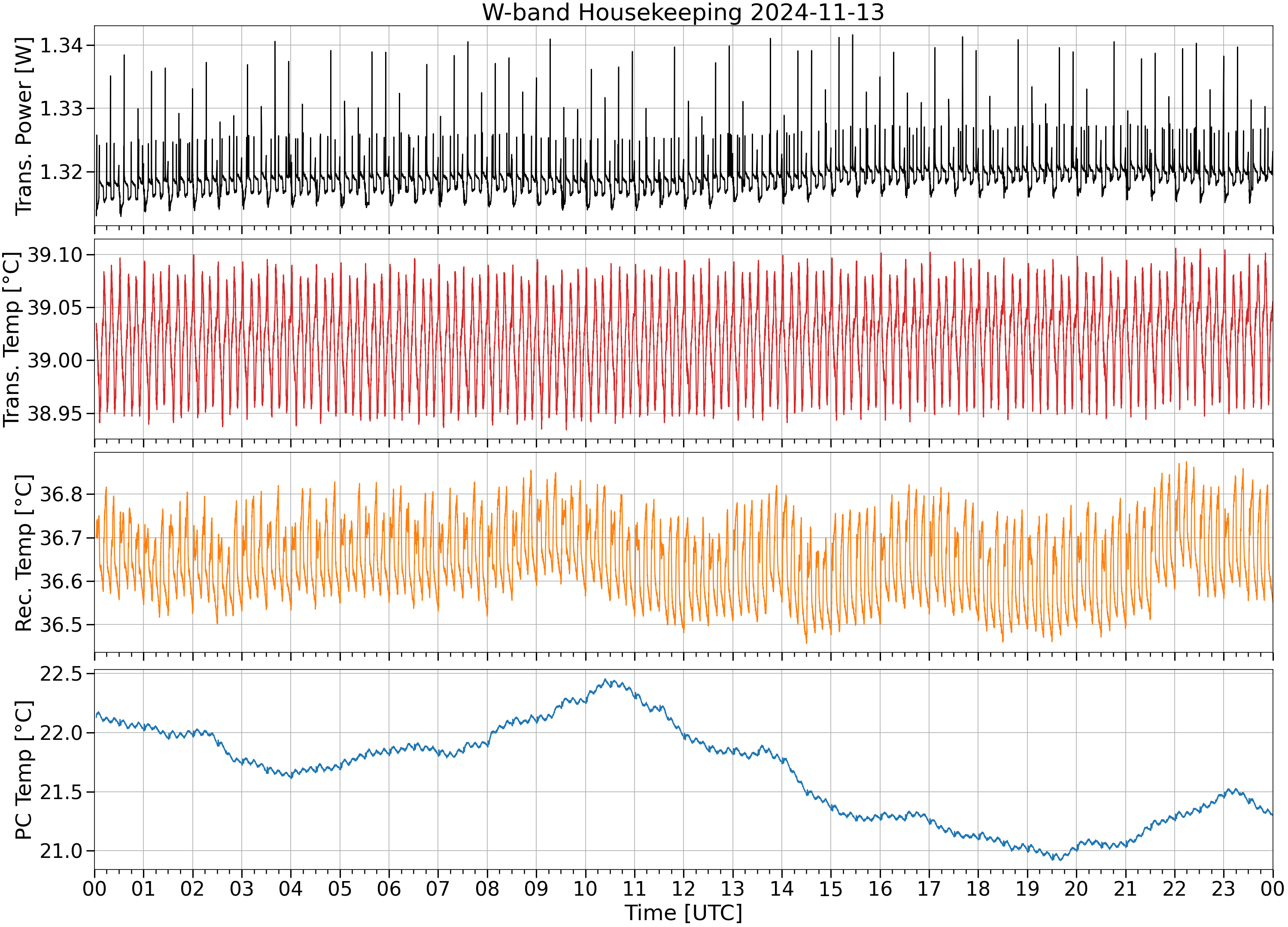Click the 1.33 tick on power axis
This screenshot has height=927, width=1288.
pyautogui.click(x=61, y=109)
